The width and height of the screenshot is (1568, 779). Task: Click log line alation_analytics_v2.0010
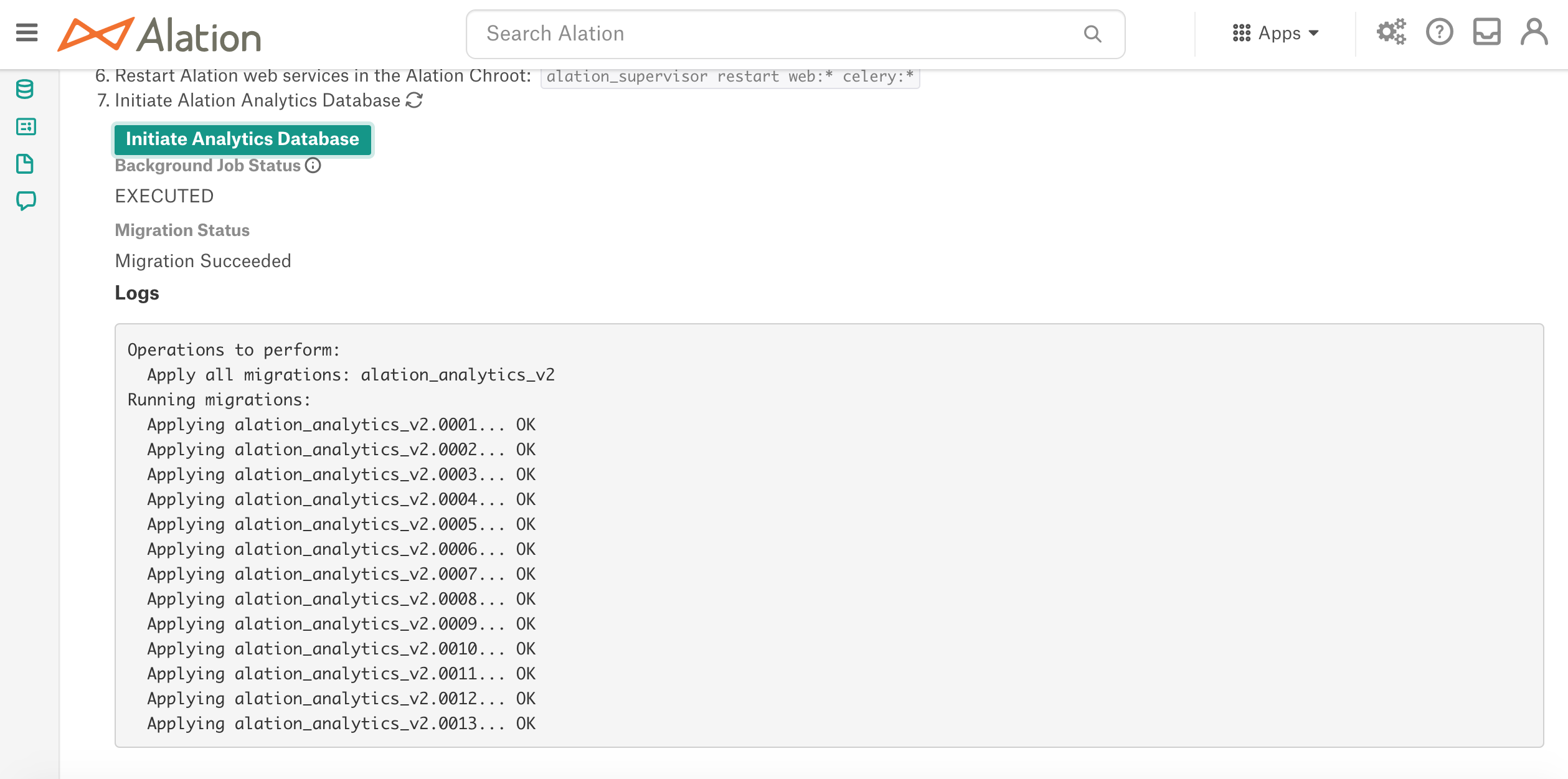[341, 649]
